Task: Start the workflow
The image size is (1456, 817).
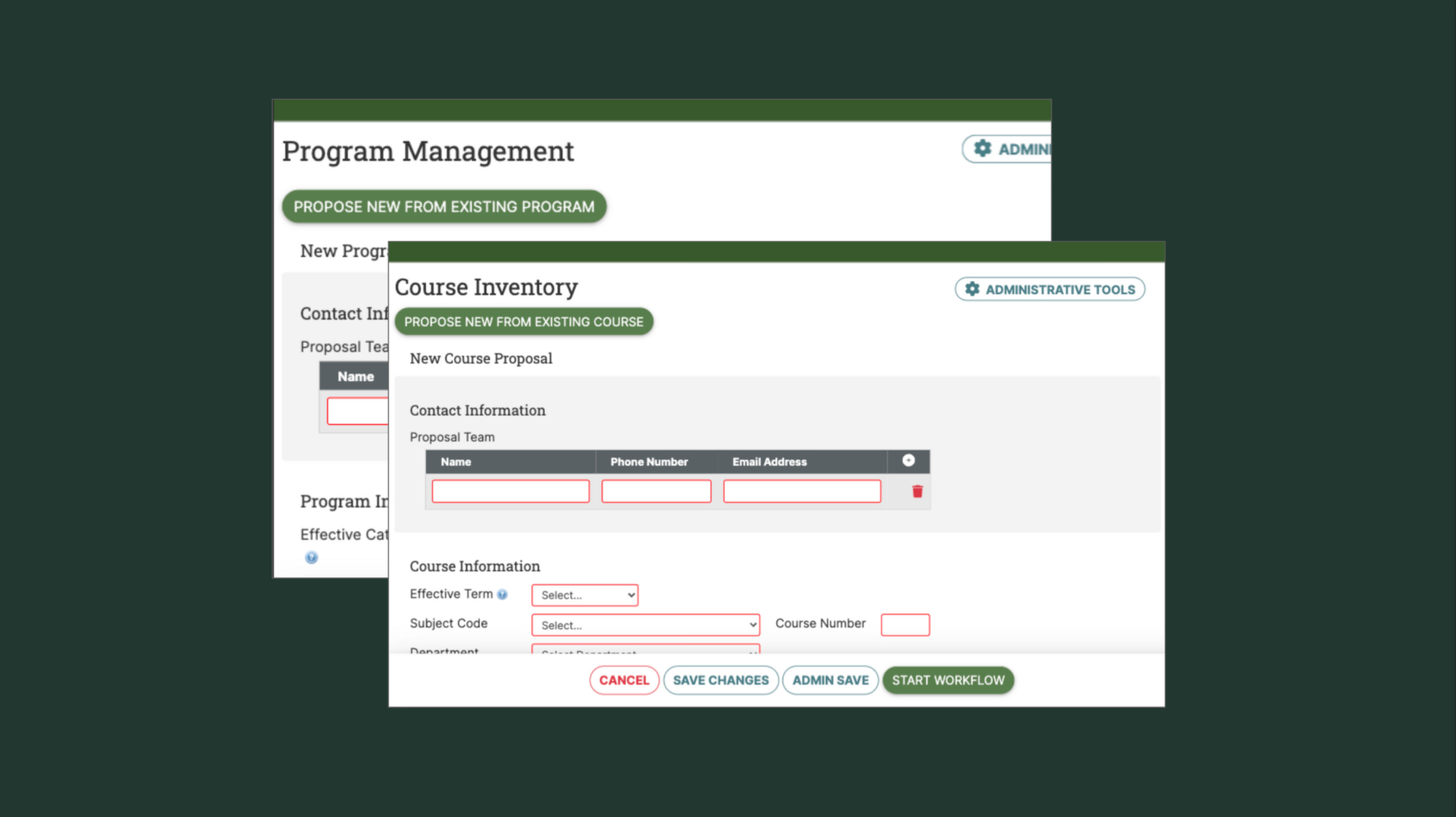Action: tap(948, 680)
